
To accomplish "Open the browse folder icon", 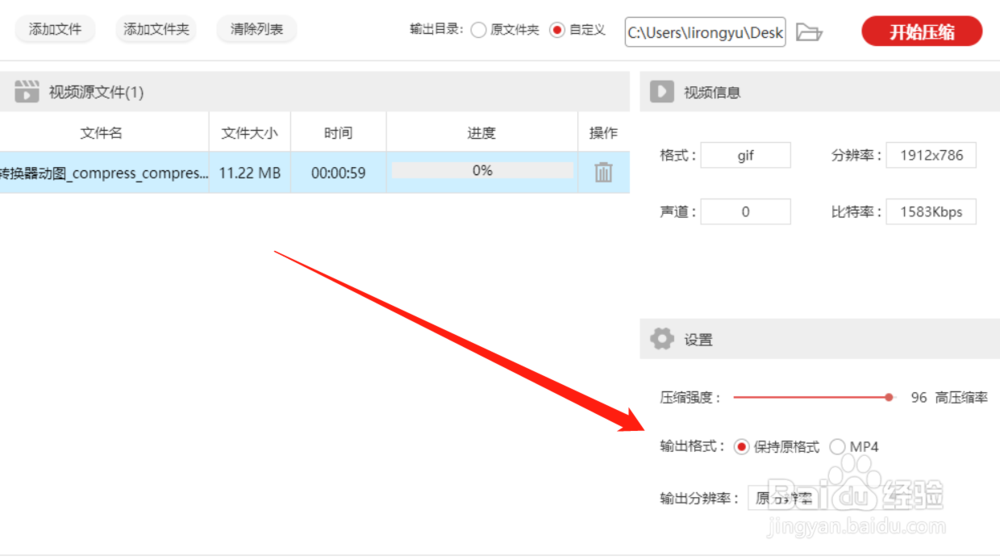I will coord(809,32).
